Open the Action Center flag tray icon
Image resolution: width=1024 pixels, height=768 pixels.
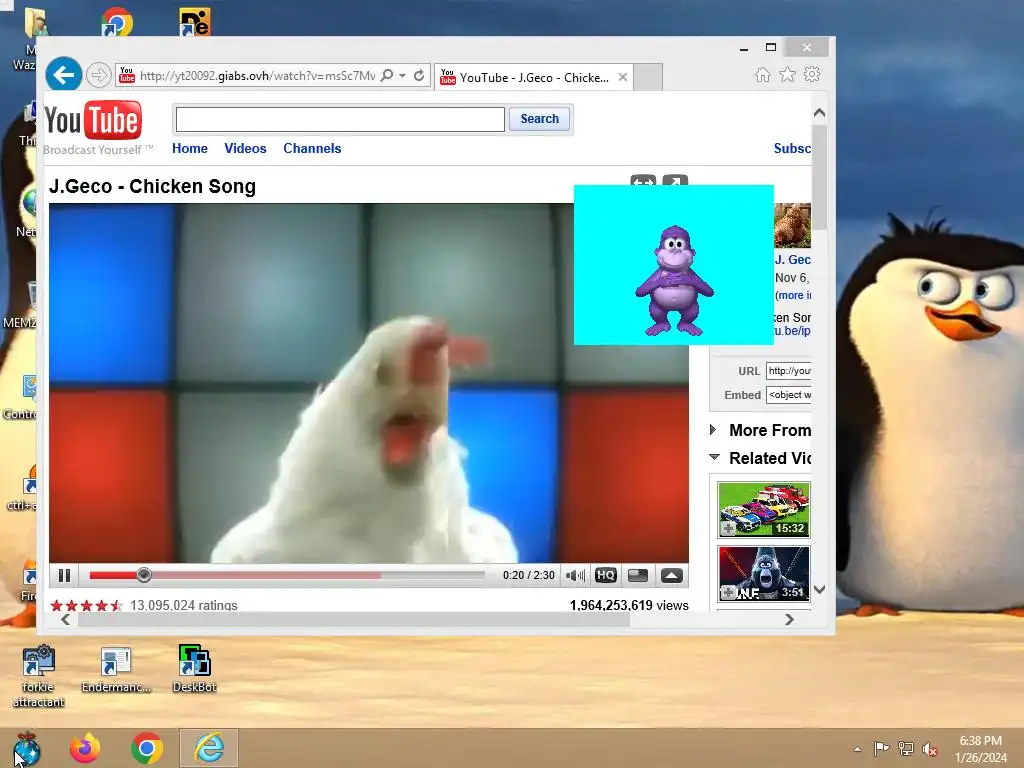click(x=881, y=748)
